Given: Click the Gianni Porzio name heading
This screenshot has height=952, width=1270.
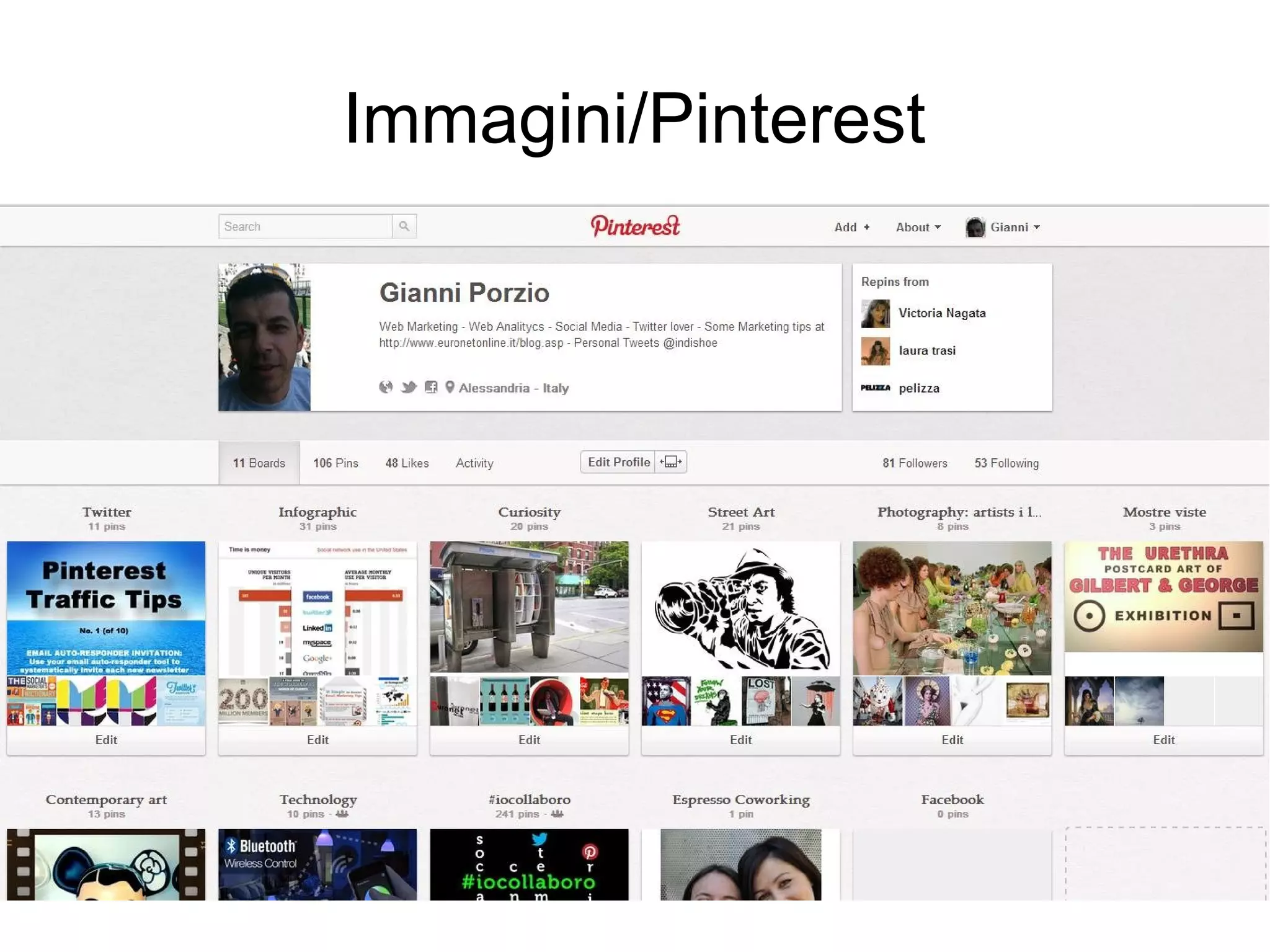Looking at the screenshot, I should coord(464,293).
